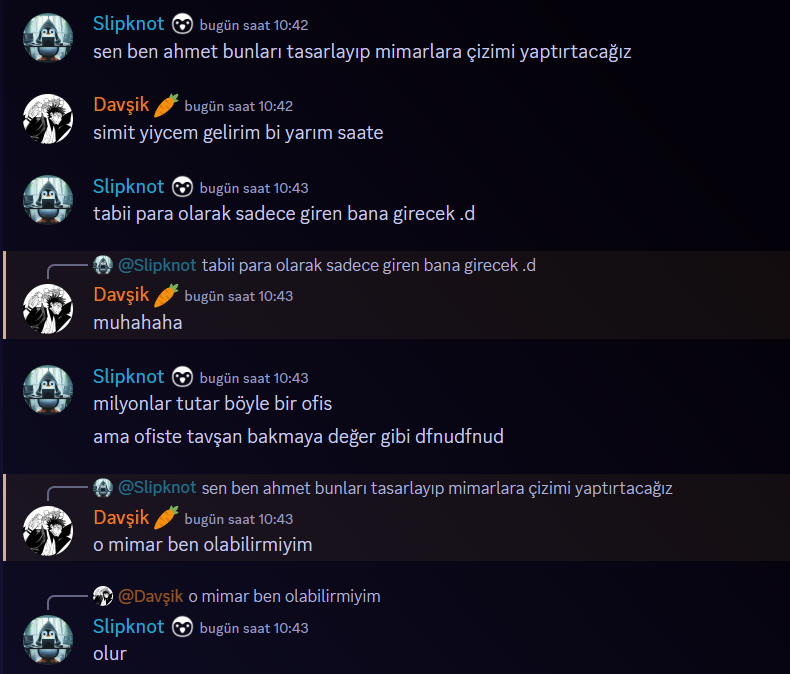This screenshot has height=674, width=790.
Task: Jump to the quoted 'sen ben ahmet bunları' reply preview
Action: tap(437, 488)
